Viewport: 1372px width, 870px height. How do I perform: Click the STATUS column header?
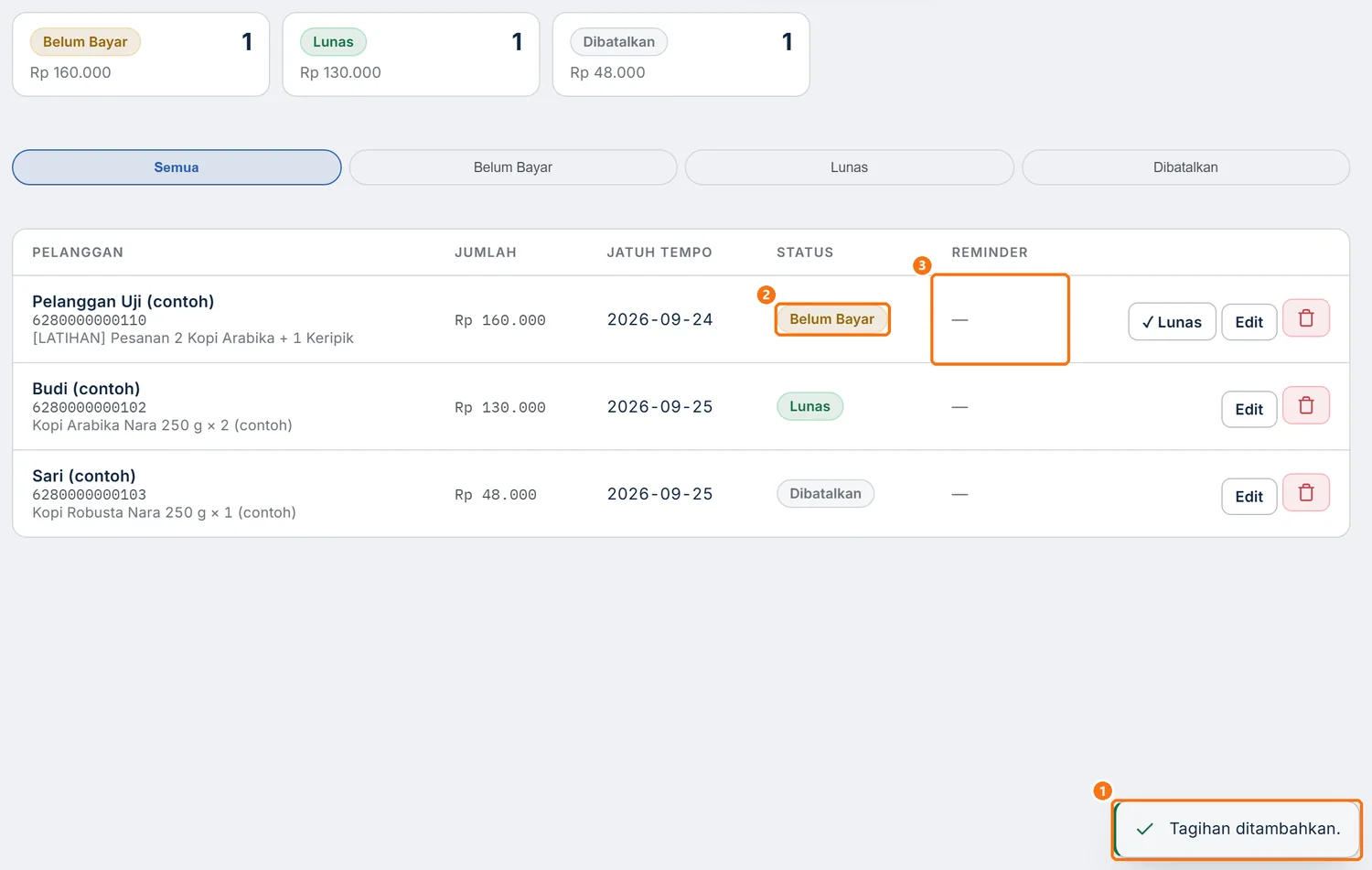click(x=805, y=252)
